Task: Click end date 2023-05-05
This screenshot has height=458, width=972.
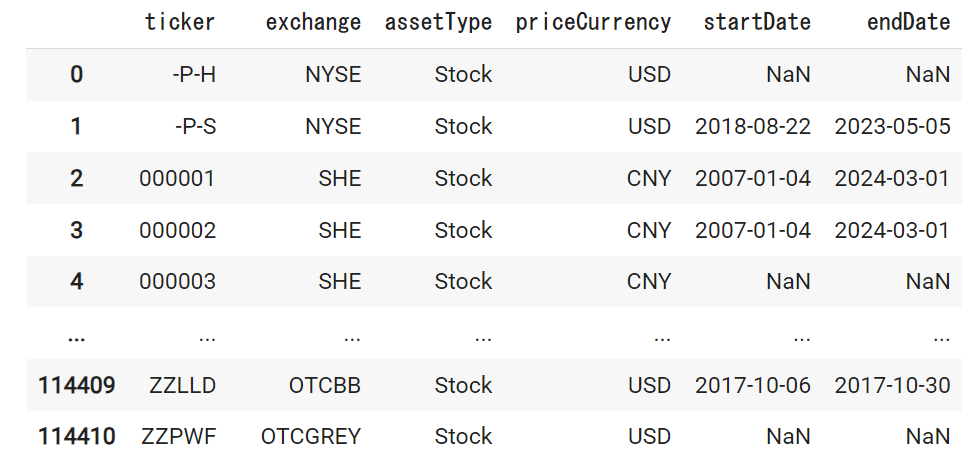Action: (892, 126)
